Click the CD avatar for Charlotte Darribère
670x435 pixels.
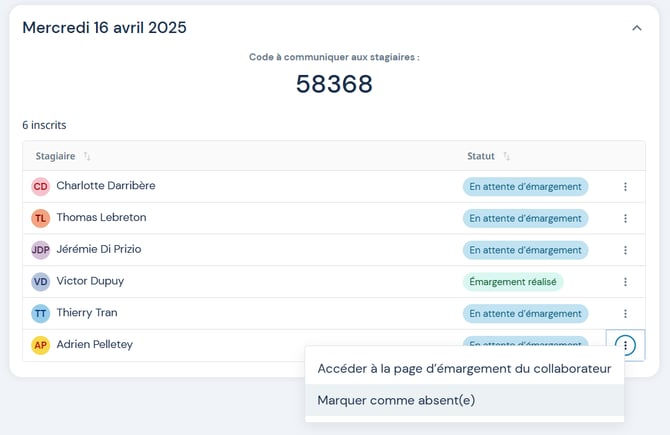click(x=40, y=187)
